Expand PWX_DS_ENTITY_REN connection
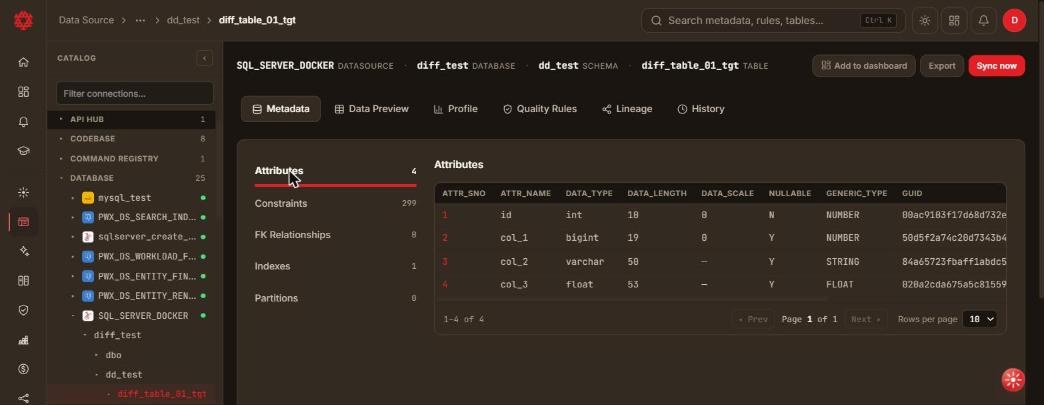 click(73, 296)
